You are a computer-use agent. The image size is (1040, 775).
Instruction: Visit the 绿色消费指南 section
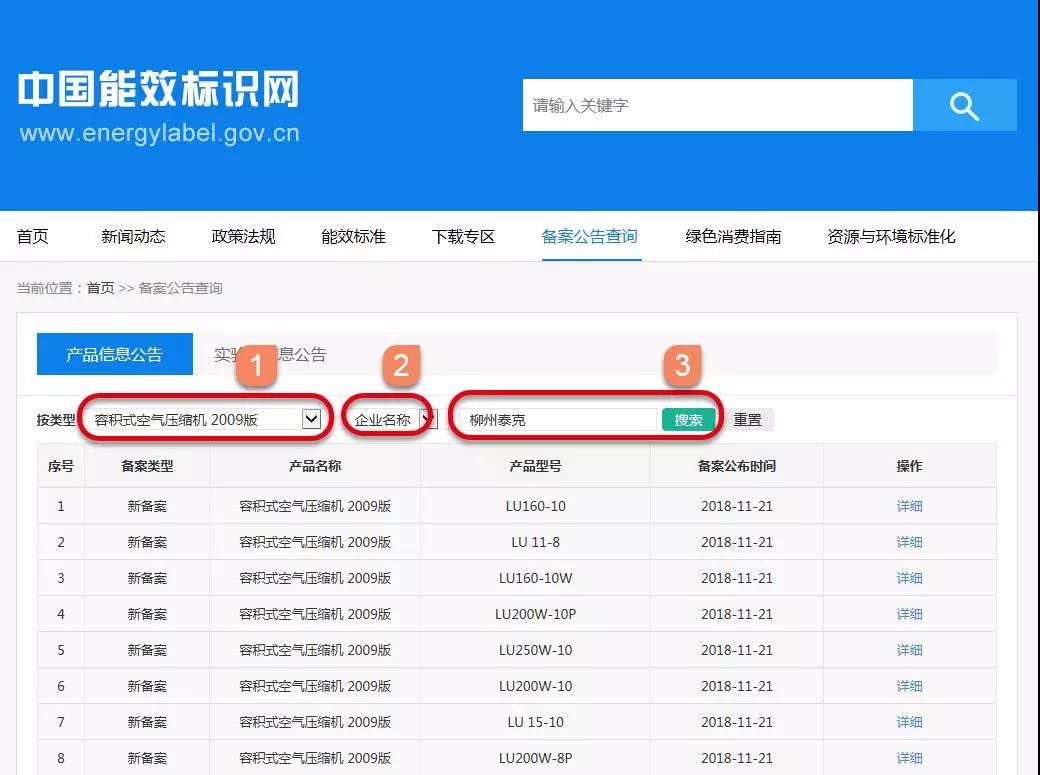pyautogui.click(x=733, y=236)
